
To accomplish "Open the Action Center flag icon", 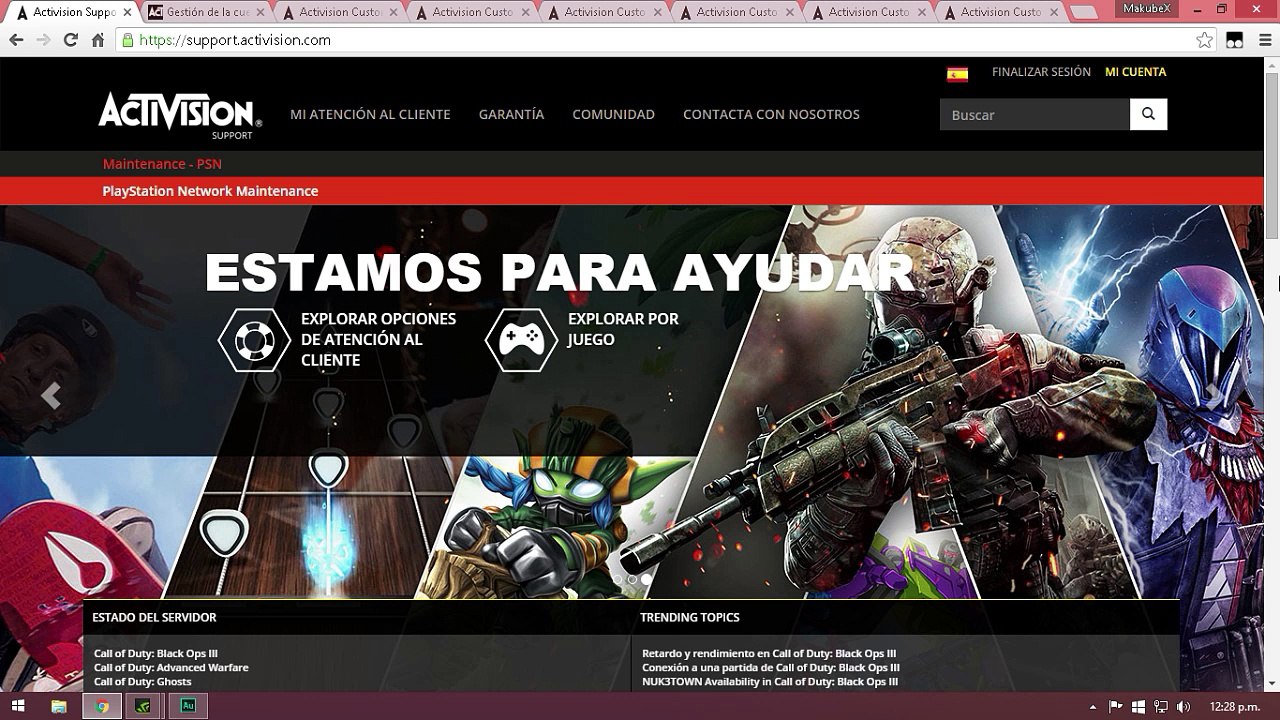I will [x=1117, y=706].
